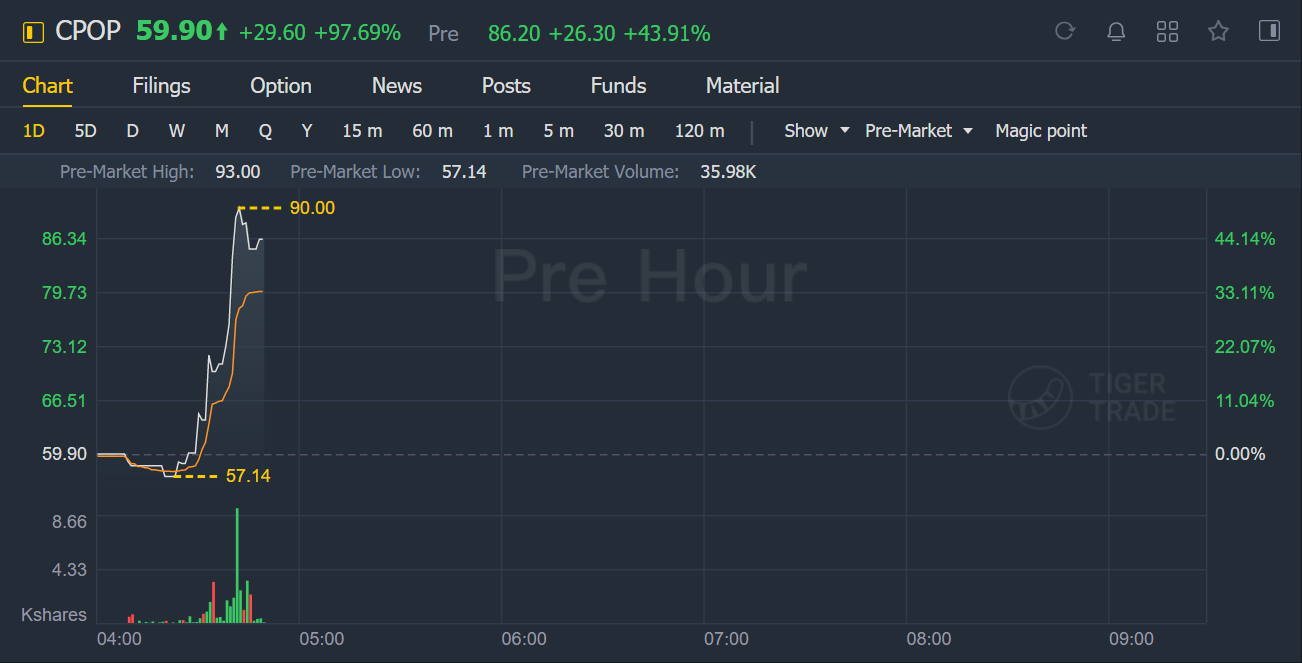Select the 1D timeframe
This screenshot has height=663, width=1302.
pos(34,131)
